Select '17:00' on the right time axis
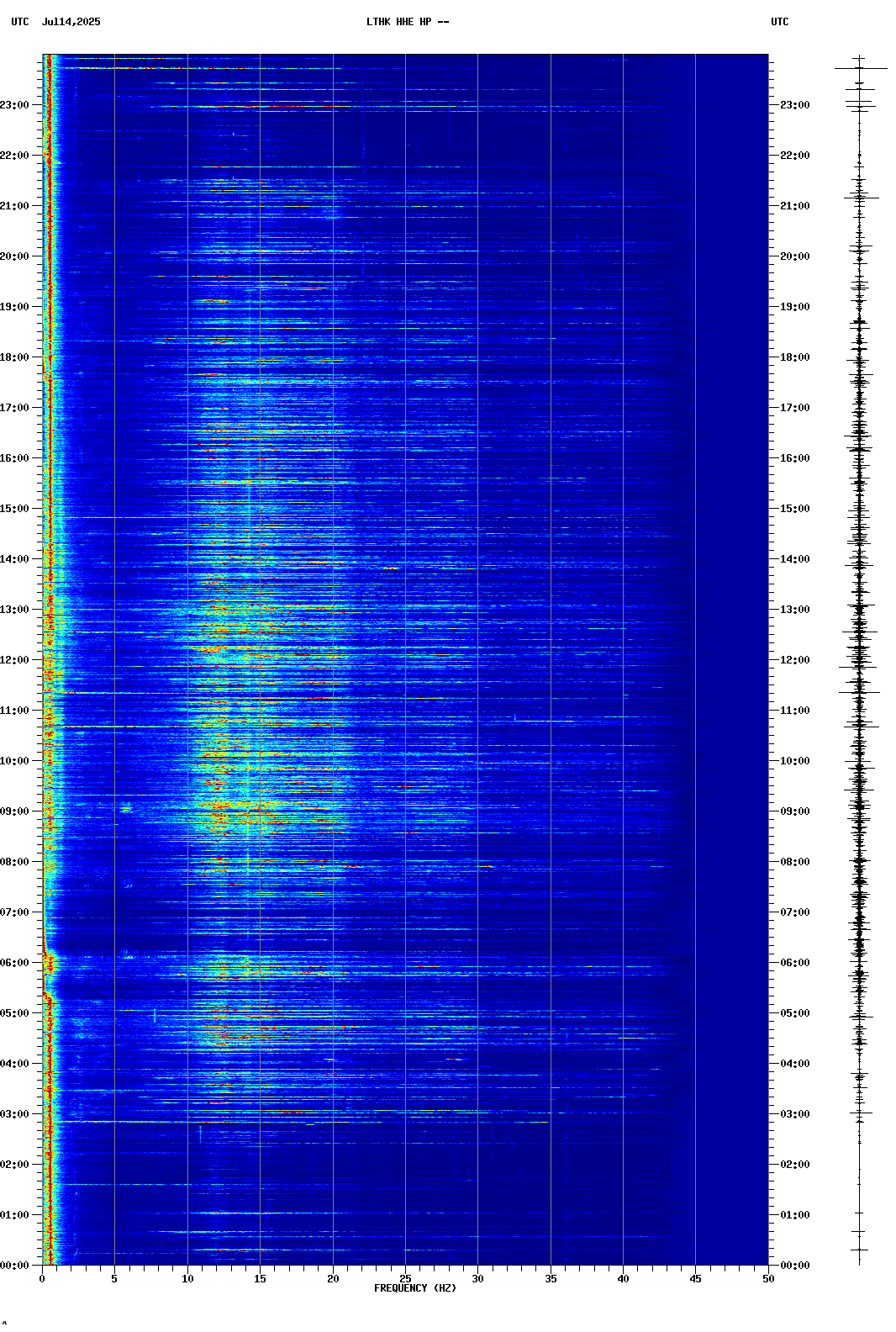The image size is (896, 1332). click(x=795, y=408)
